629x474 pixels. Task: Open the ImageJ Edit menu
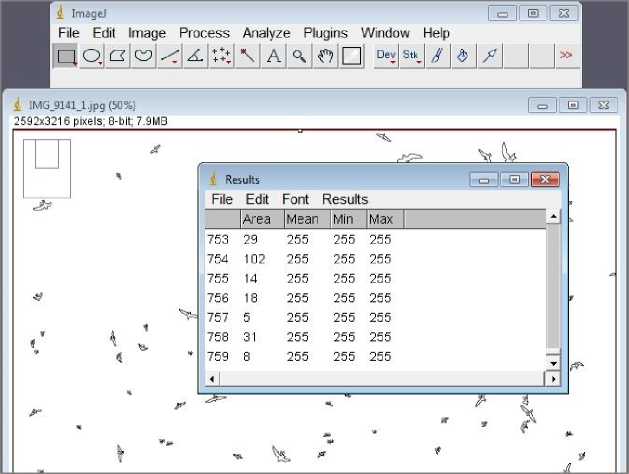point(104,33)
